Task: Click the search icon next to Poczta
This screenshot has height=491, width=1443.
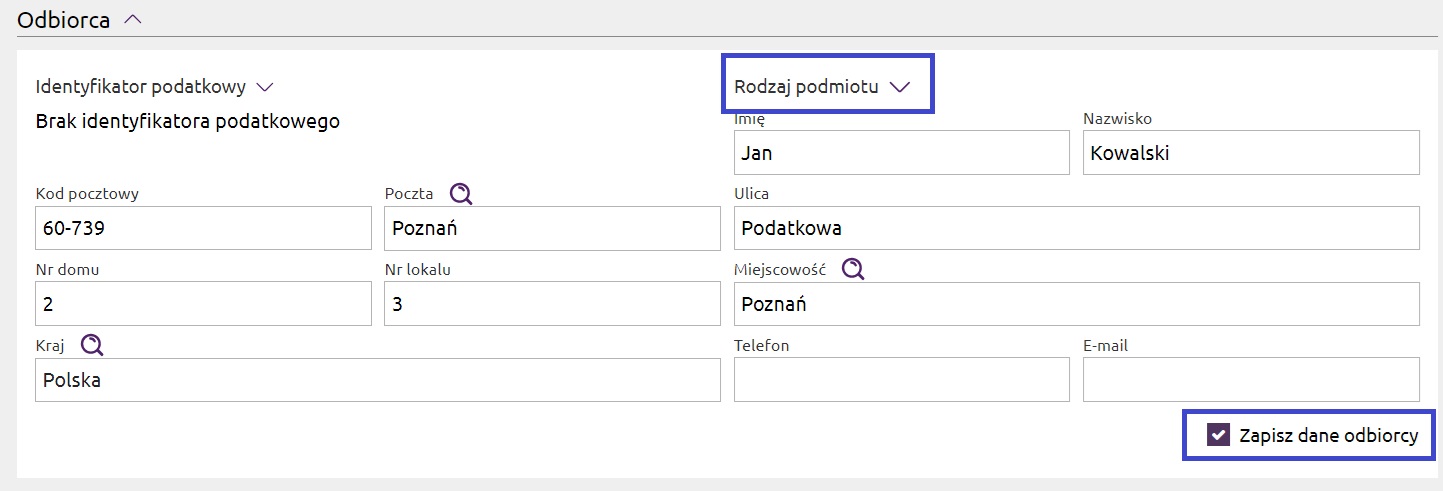Action: tap(460, 194)
